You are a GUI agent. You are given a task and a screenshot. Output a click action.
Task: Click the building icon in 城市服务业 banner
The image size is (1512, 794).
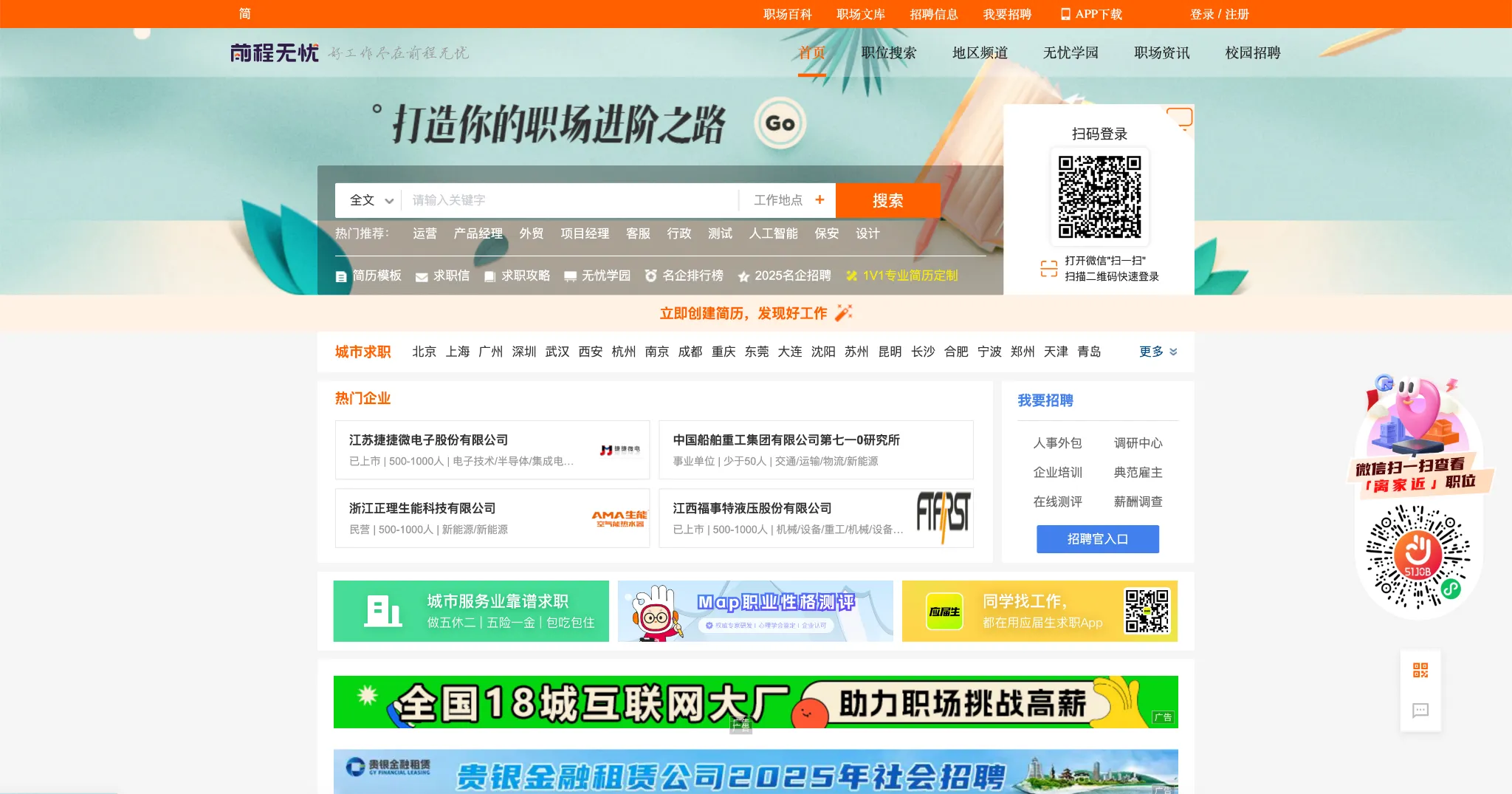(x=382, y=612)
